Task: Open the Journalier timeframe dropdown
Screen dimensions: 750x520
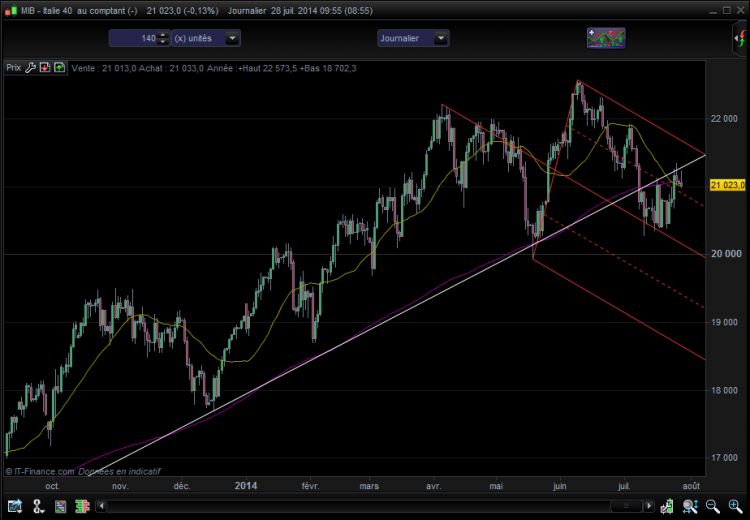Action: click(x=413, y=38)
